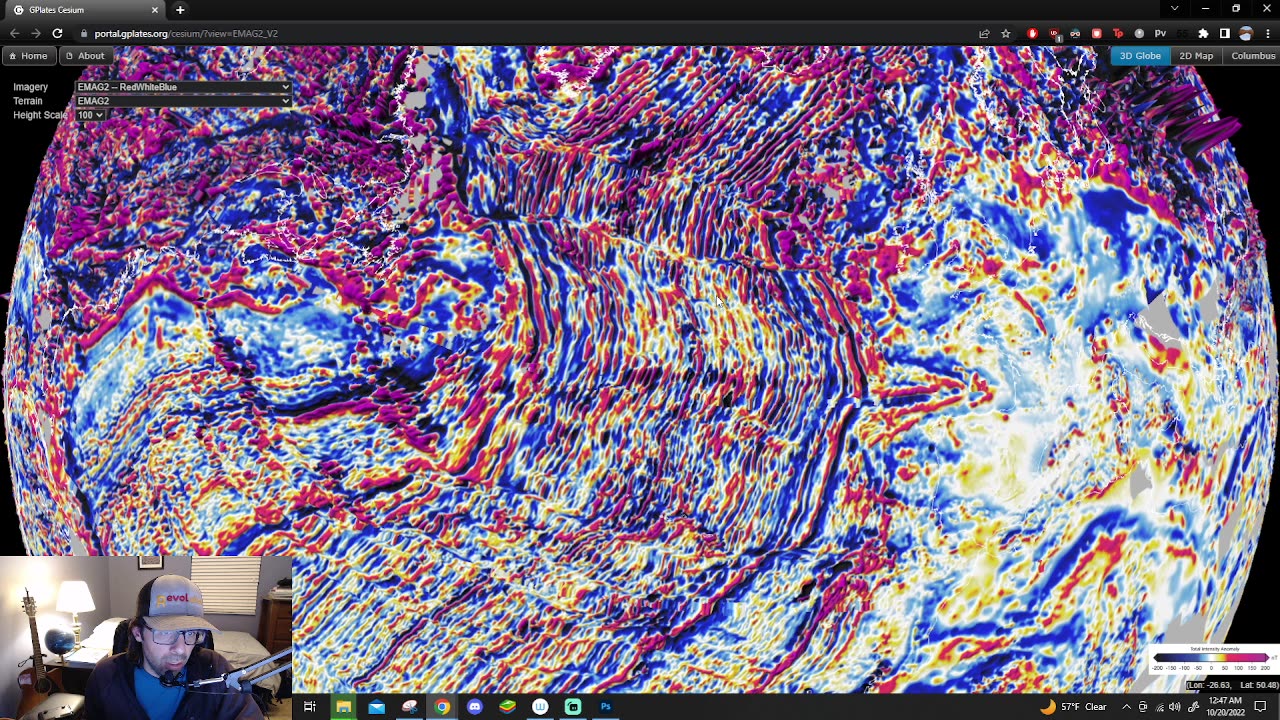Open the weather widget showing 57°F Clear
1280x720 pixels.
point(1073,707)
